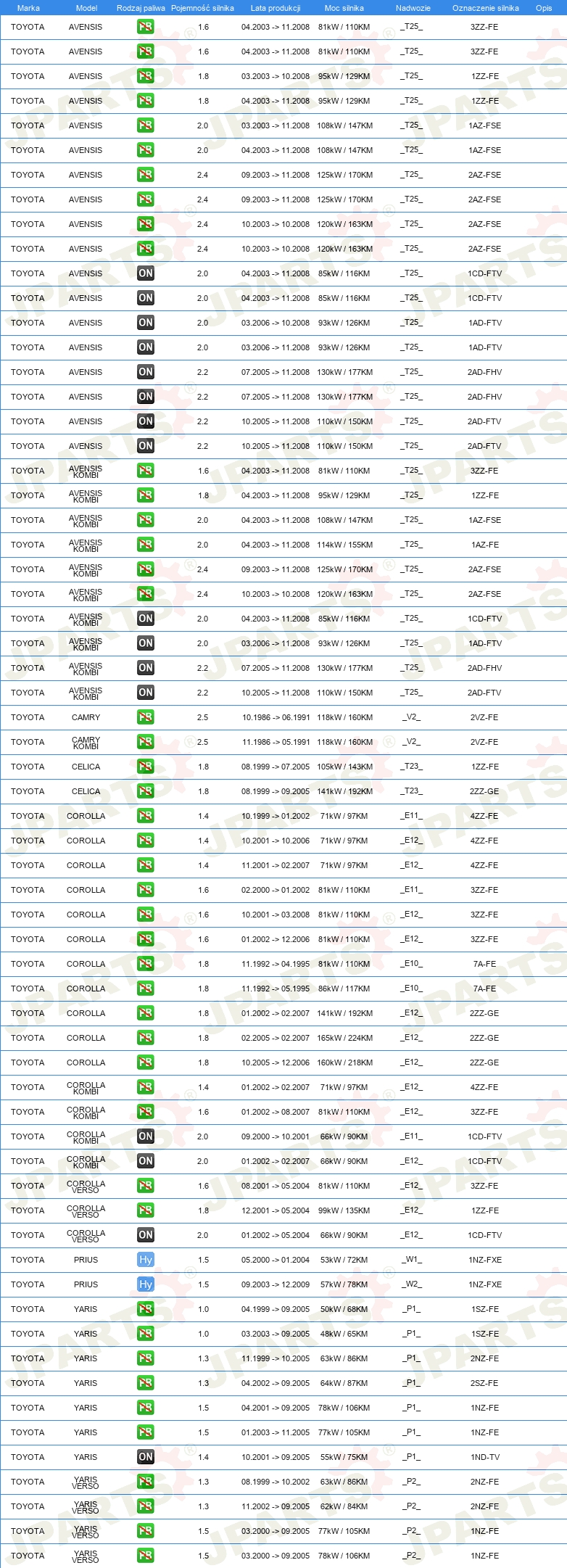Click power value 48kW / 65KM
The height and width of the screenshot is (1568, 567).
tap(344, 1334)
